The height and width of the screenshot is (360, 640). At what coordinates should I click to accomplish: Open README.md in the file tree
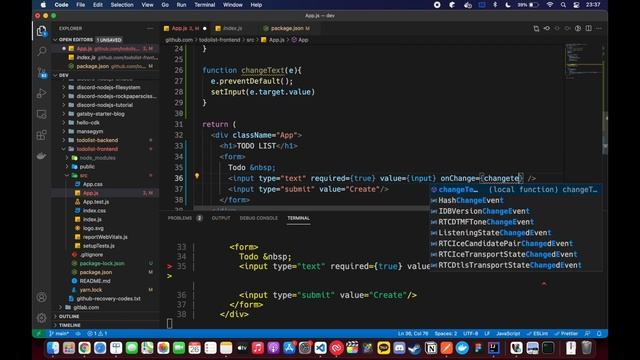click(94, 281)
